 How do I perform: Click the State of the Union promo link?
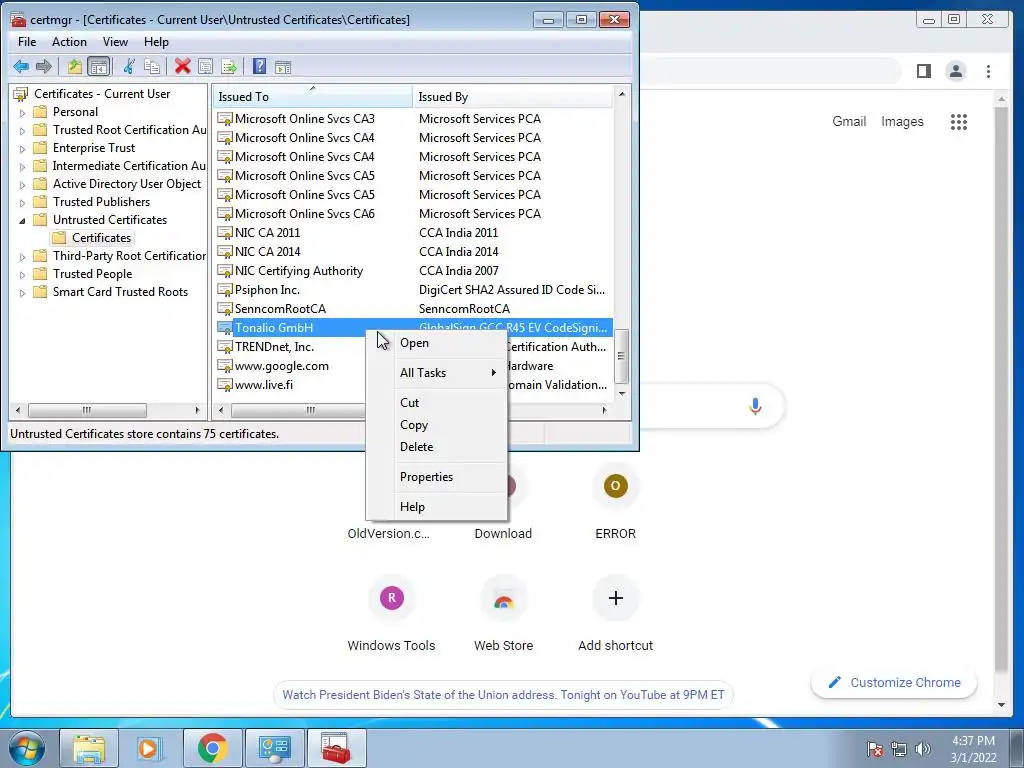pyautogui.click(x=504, y=695)
